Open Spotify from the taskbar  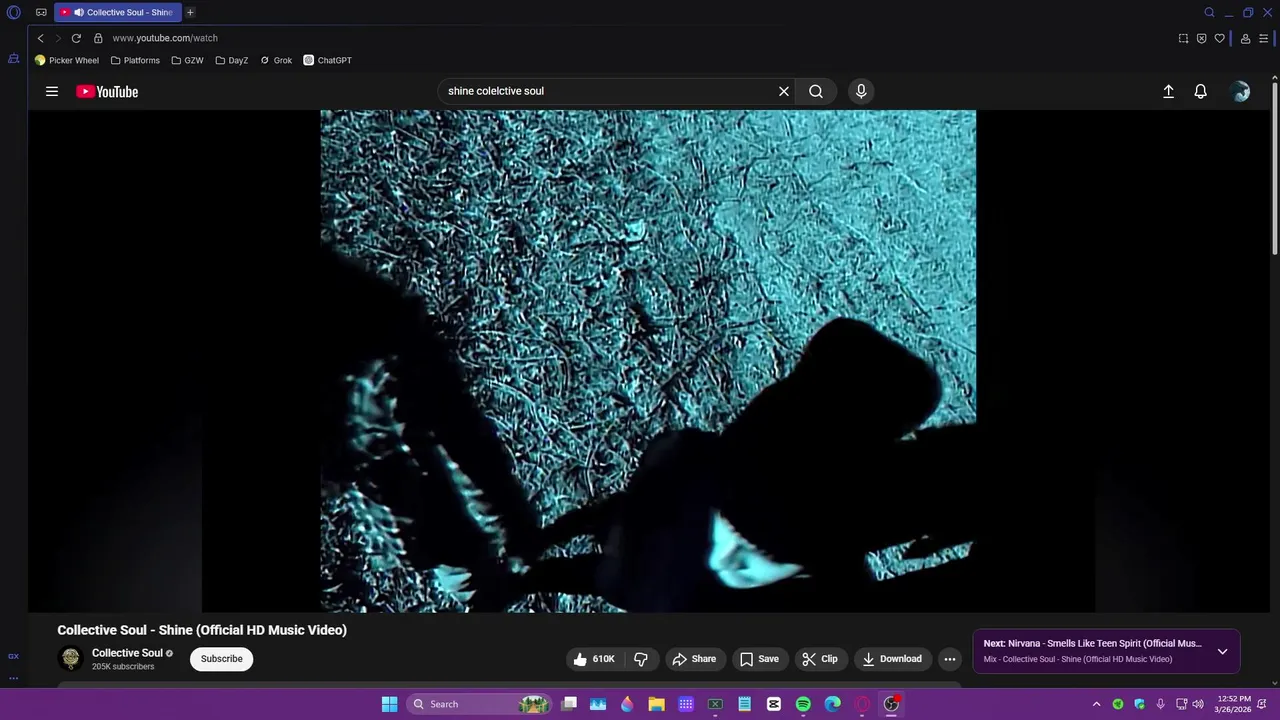803,704
